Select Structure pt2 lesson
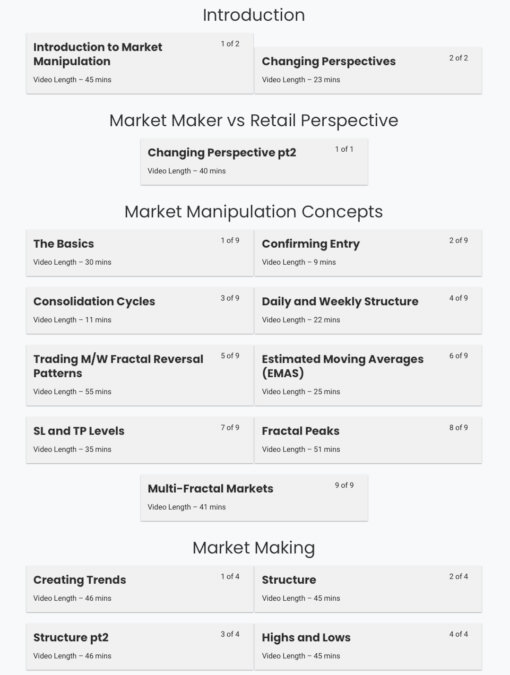This screenshot has width=510, height=675. pos(139,647)
